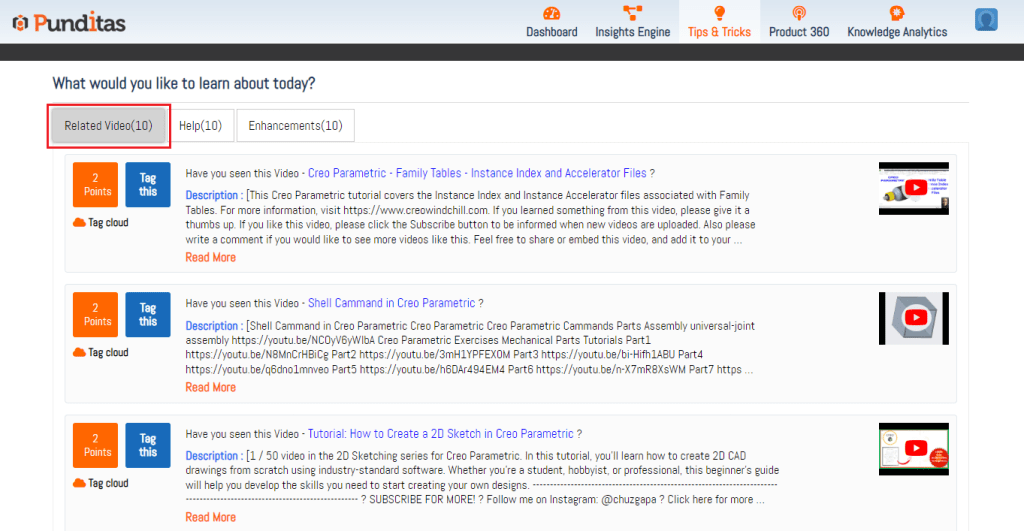Play the 2D Sketch tutorial video thumbnail
This screenshot has height=531, width=1024.
pyautogui.click(x=913, y=449)
